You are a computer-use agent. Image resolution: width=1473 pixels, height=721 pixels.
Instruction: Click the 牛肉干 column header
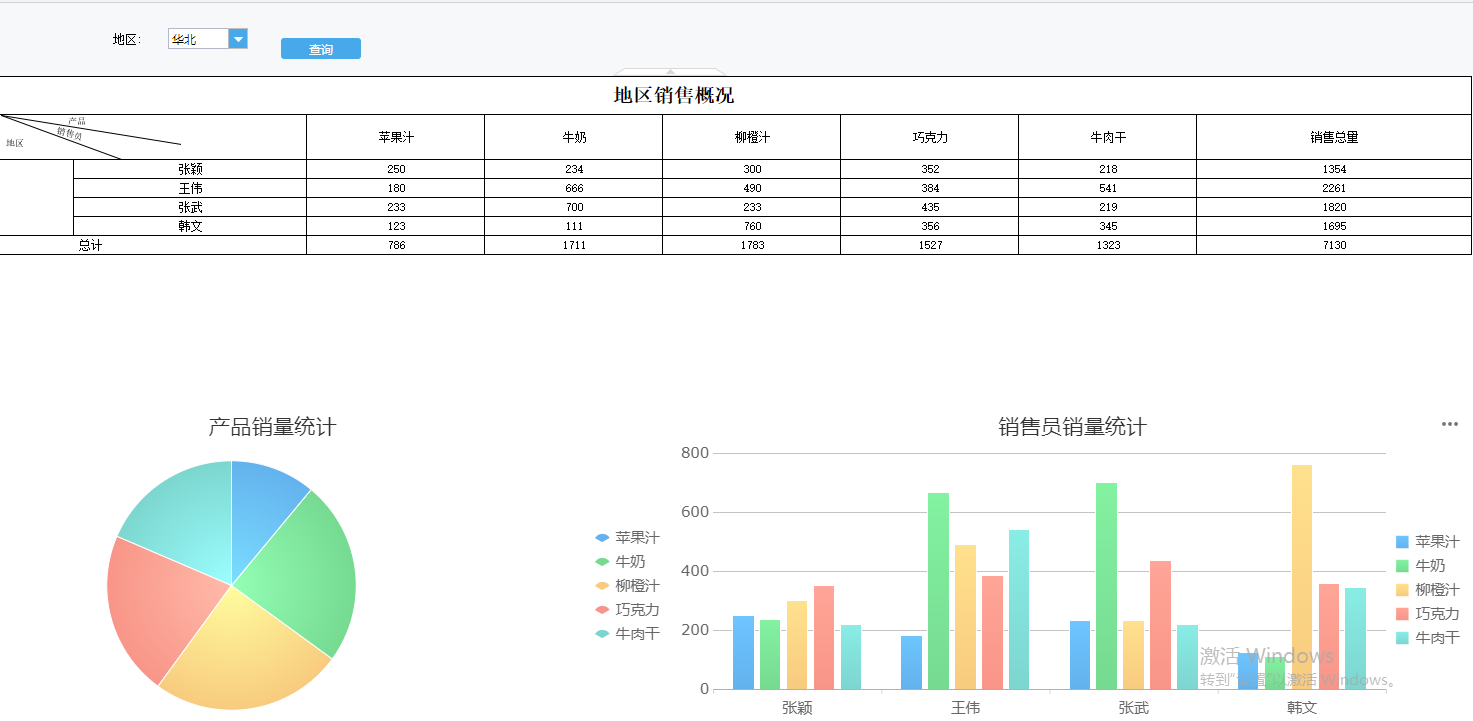[1108, 137]
